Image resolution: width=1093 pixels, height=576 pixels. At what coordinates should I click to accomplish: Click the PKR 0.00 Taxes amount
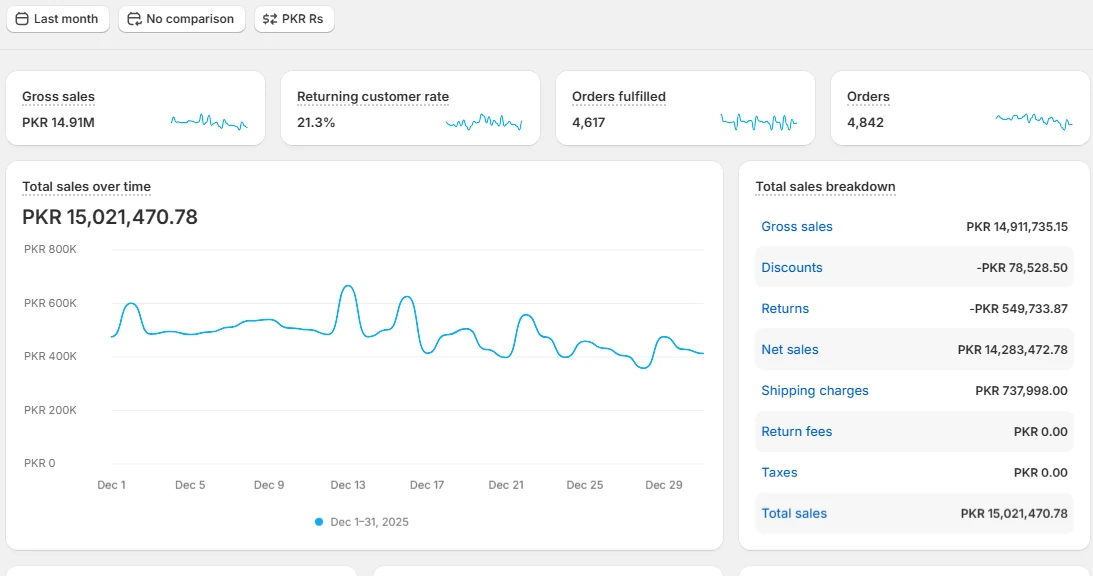(1041, 473)
